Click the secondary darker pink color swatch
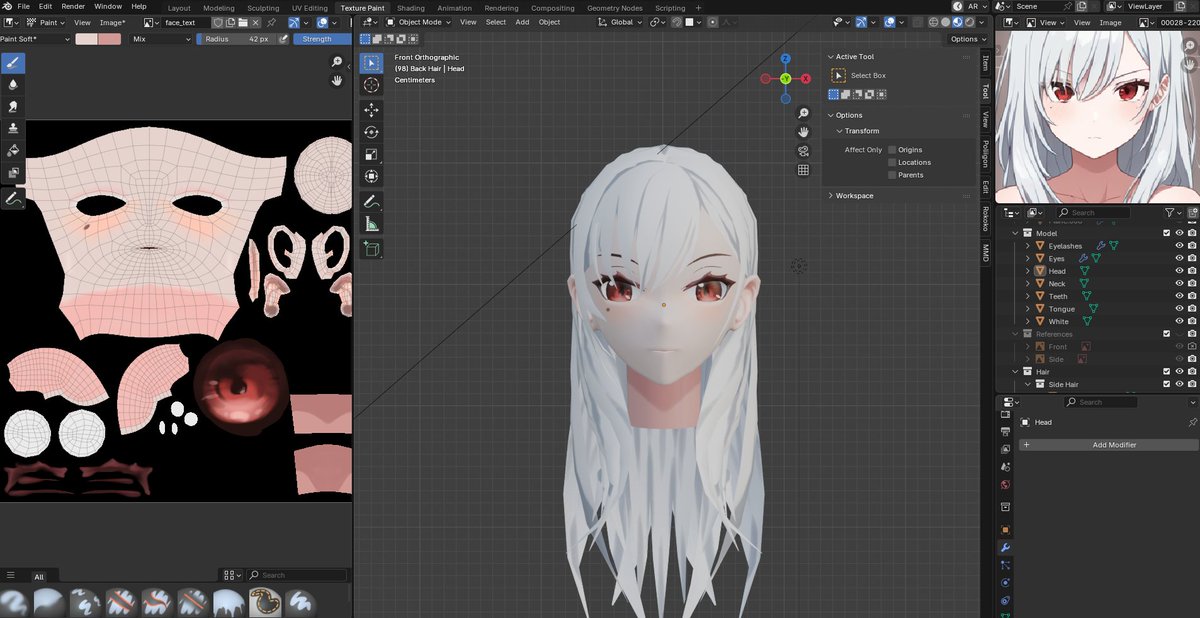Screen dimensions: 1200x618 click(110, 39)
